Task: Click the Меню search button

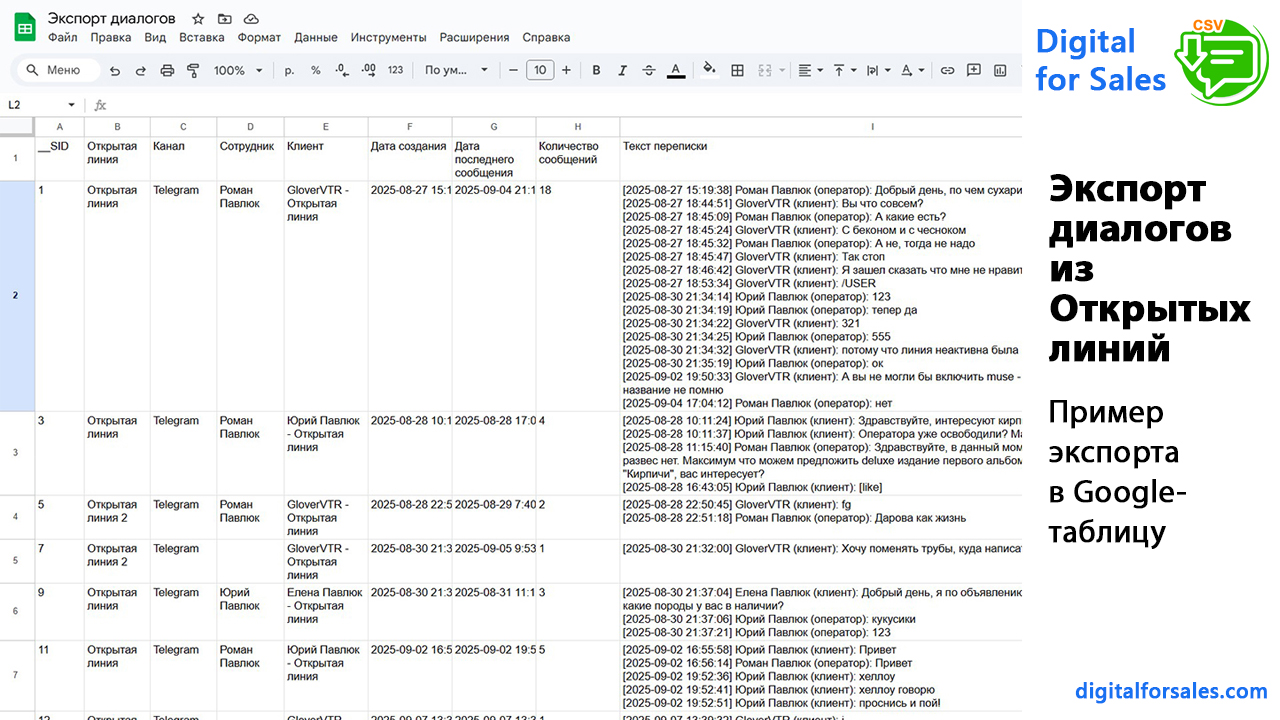Action: (56, 71)
